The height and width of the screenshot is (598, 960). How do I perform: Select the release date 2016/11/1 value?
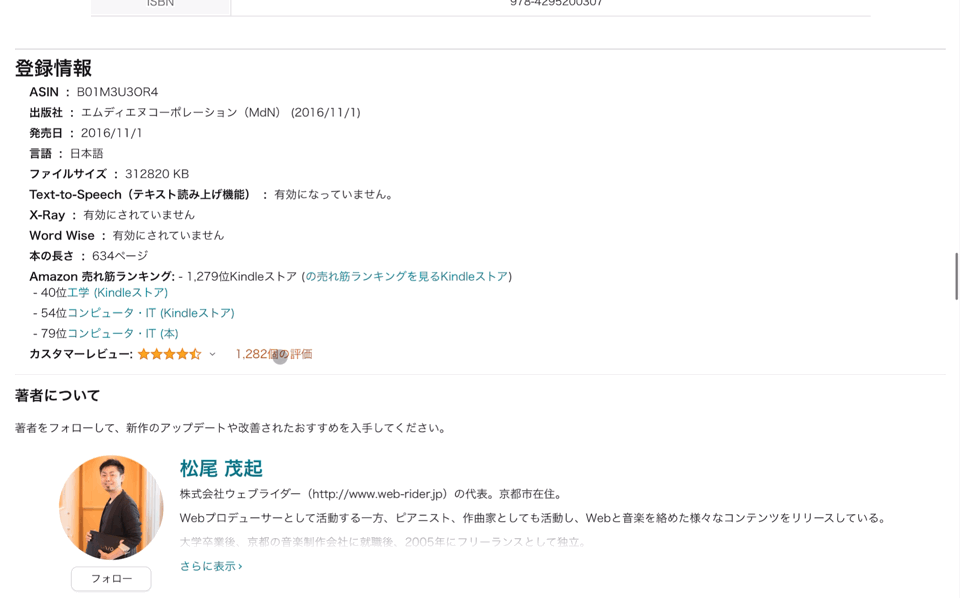coord(111,133)
